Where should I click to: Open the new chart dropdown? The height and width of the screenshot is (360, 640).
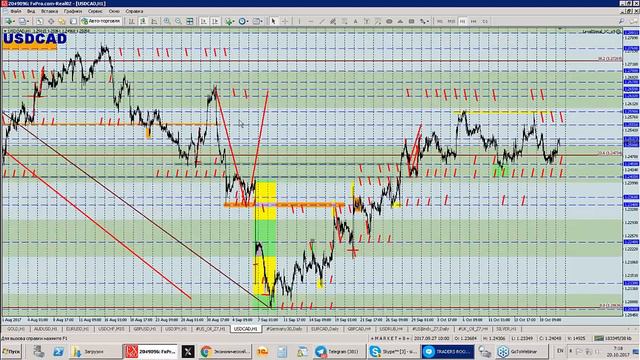tap(9, 21)
